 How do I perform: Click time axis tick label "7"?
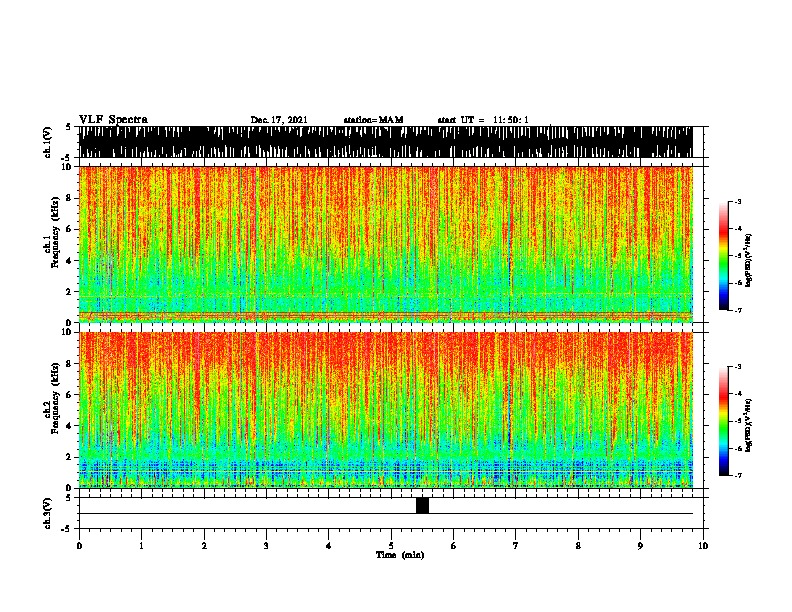coord(516,546)
